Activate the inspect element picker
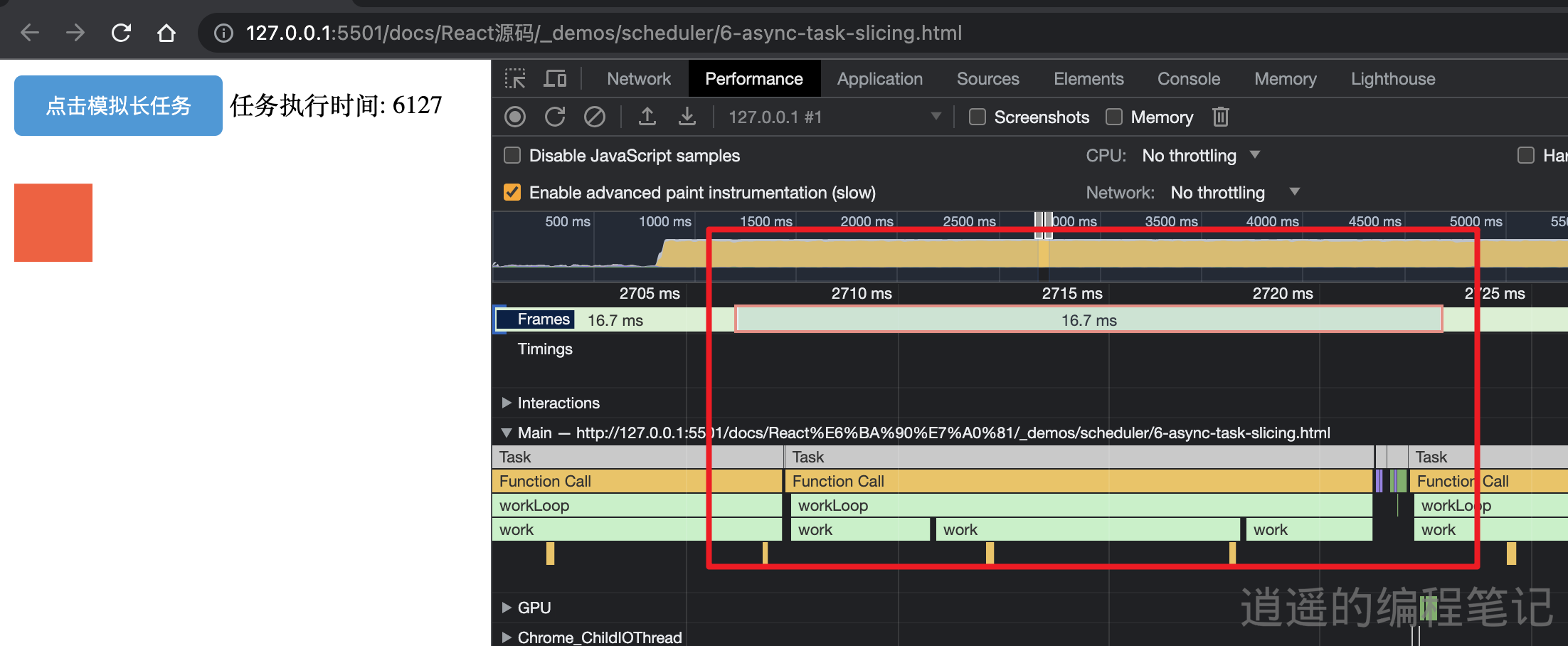Image resolution: width=1568 pixels, height=646 pixels. [515, 79]
